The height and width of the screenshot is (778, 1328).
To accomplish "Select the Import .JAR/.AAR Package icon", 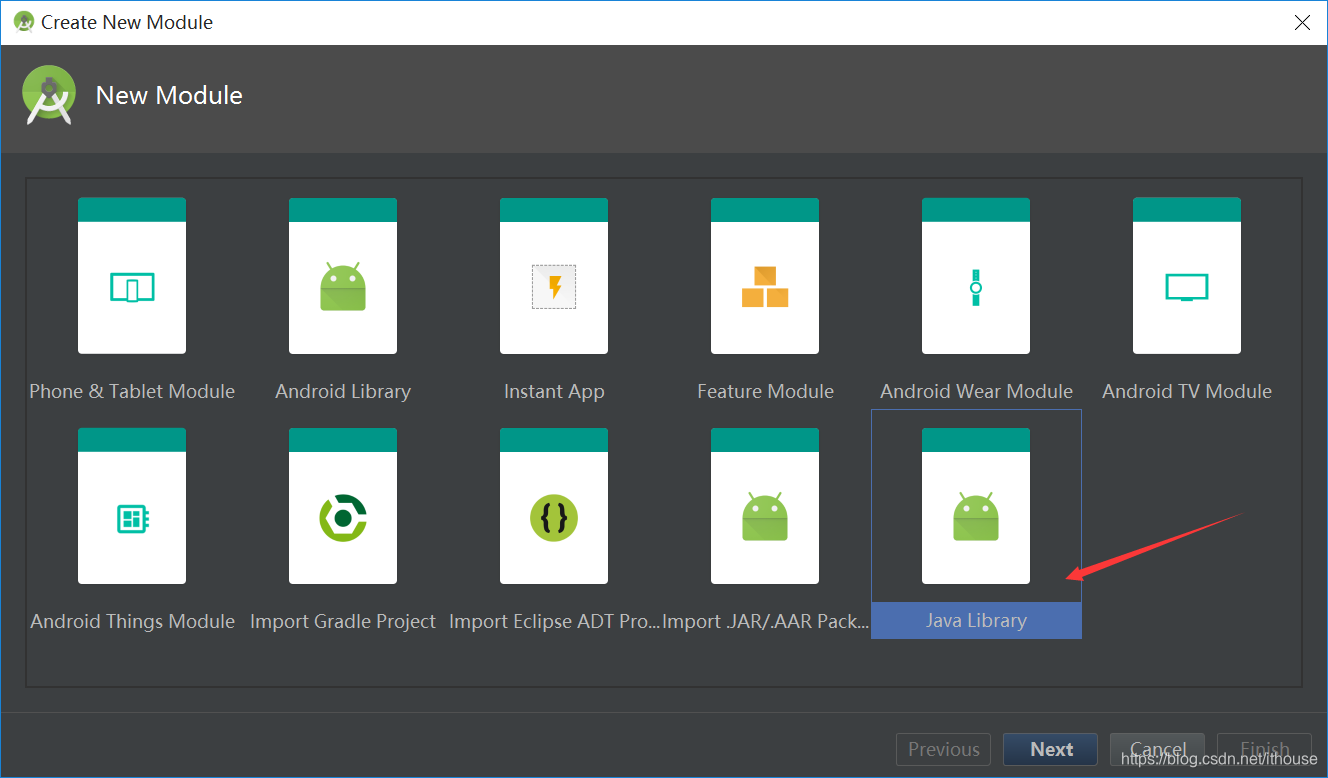I will [765, 506].
